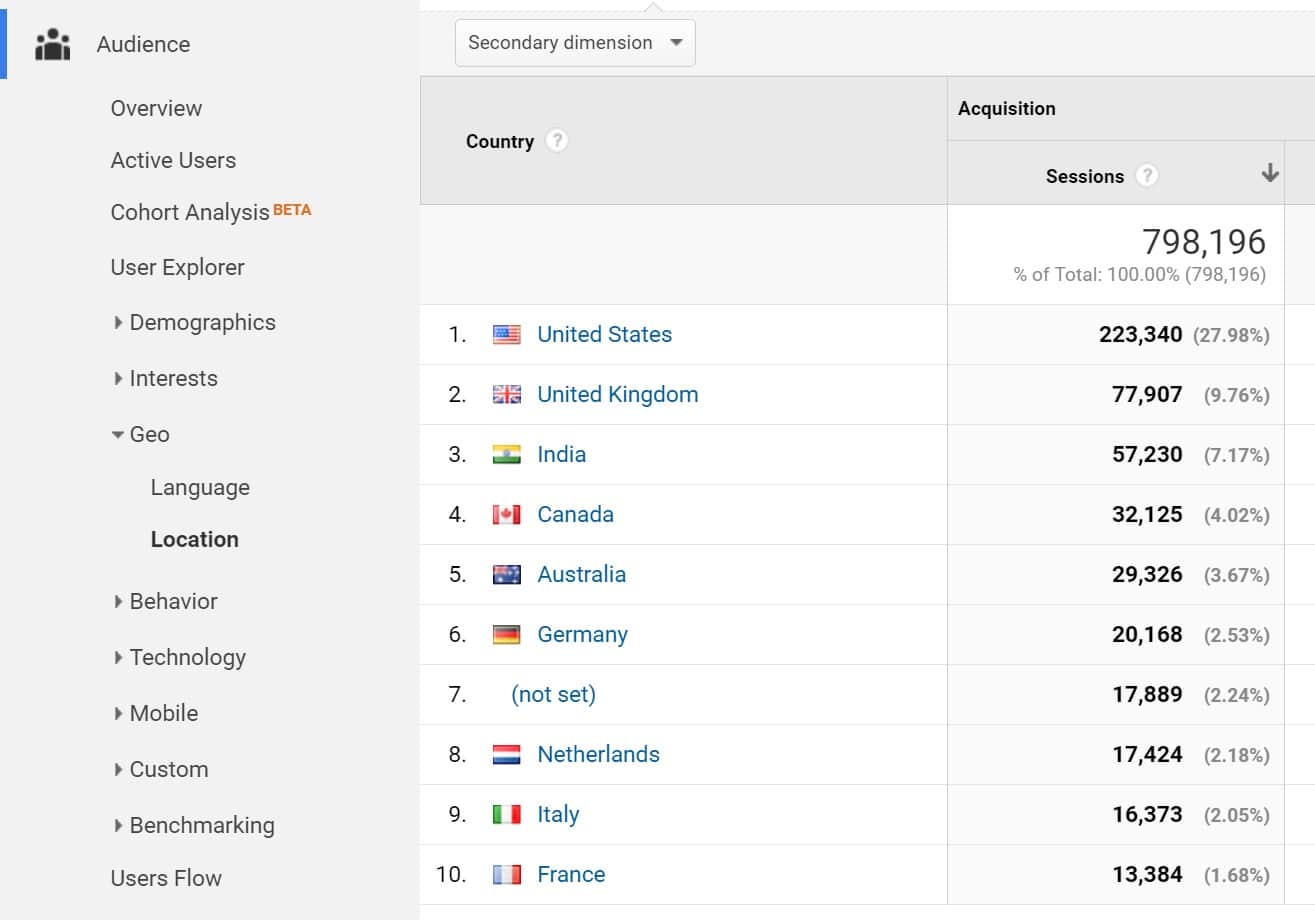This screenshot has width=1315, height=920.
Task: Open the Location report menu item
Action: point(194,539)
